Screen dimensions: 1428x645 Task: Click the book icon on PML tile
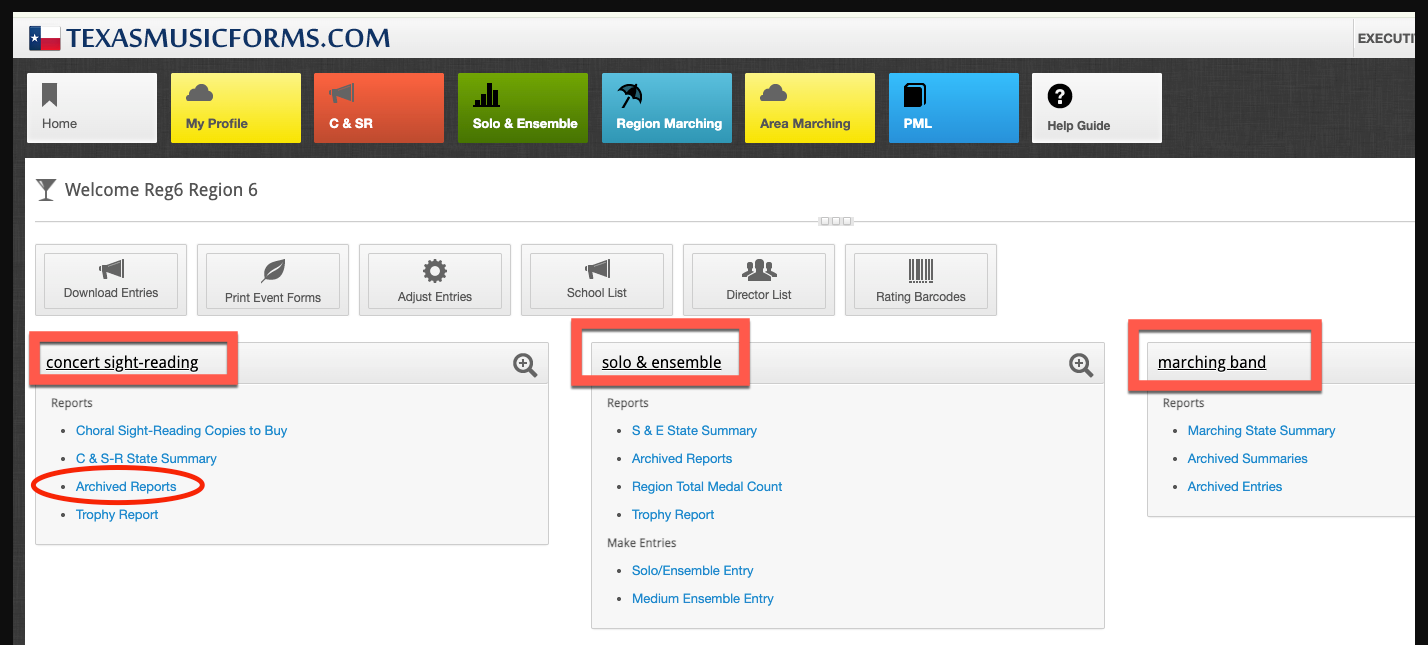click(915, 95)
